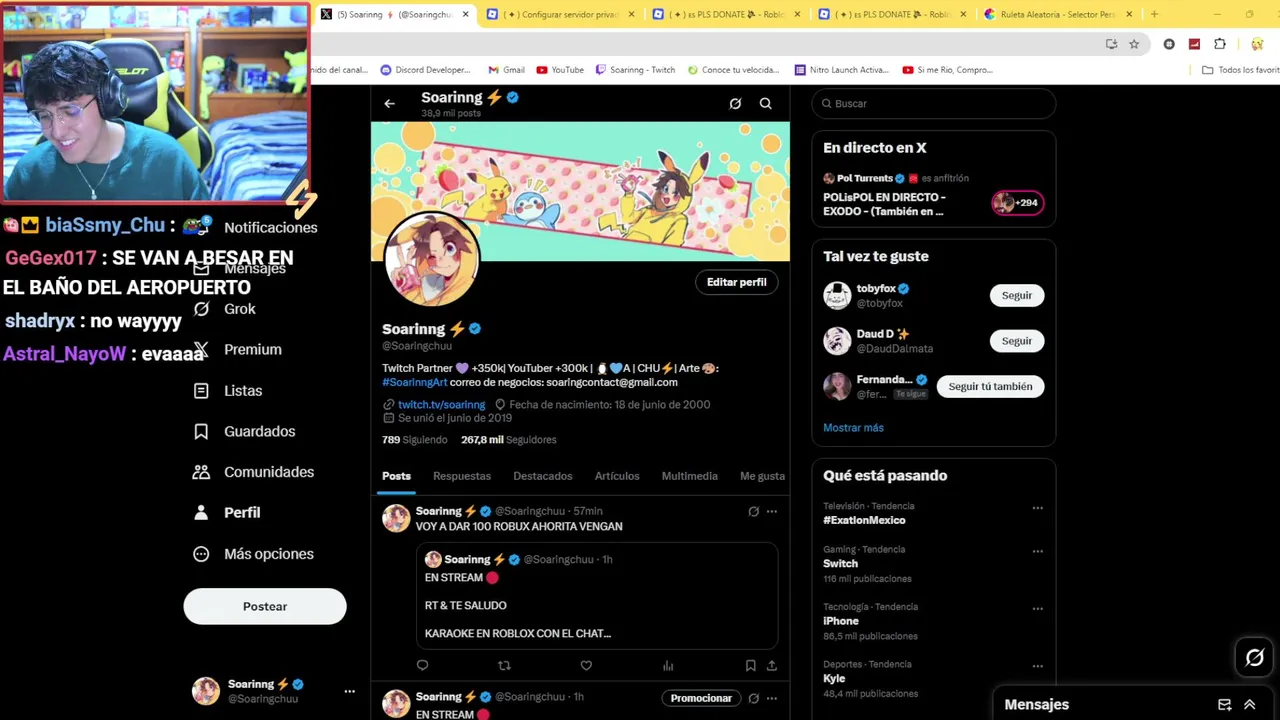The height and width of the screenshot is (720, 1280).
Task: Go back using the profile header arrow
Action: coord(389,103)
